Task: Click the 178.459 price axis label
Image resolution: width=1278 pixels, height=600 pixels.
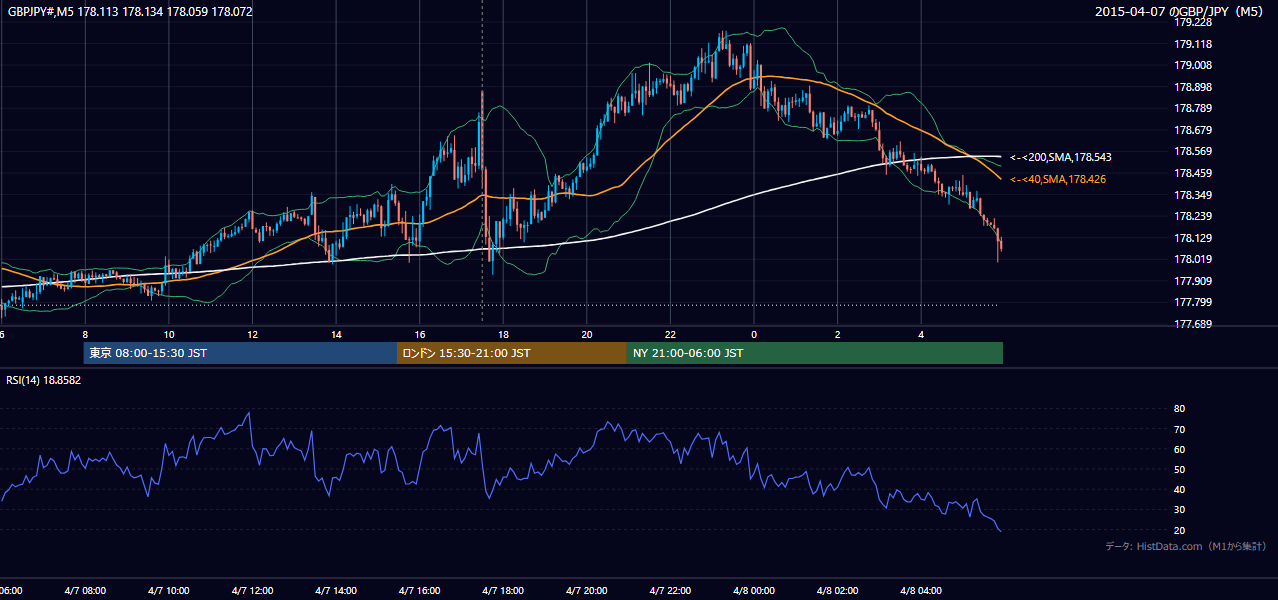Action: coord(1193,173)
